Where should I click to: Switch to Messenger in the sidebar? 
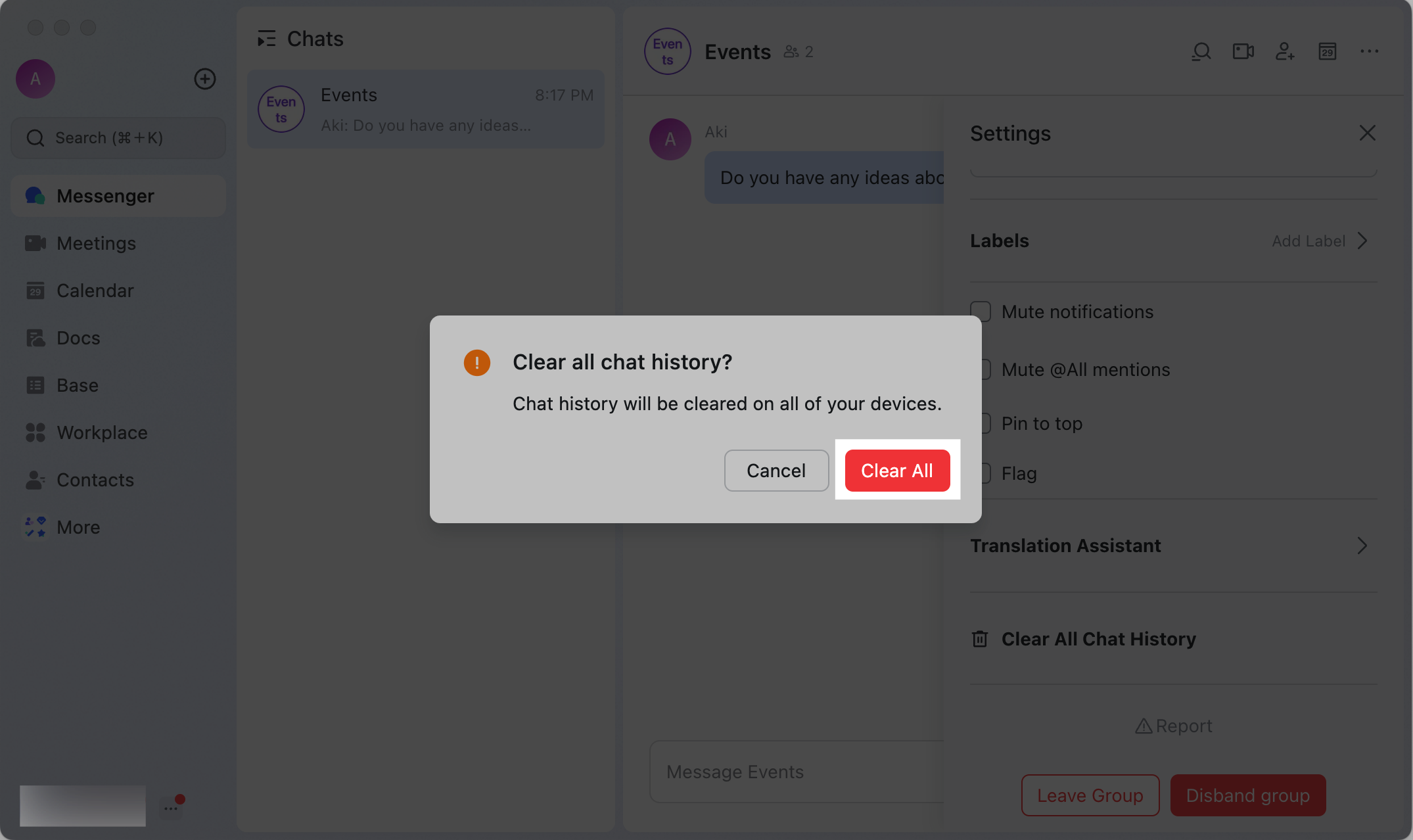pos(105,195)
